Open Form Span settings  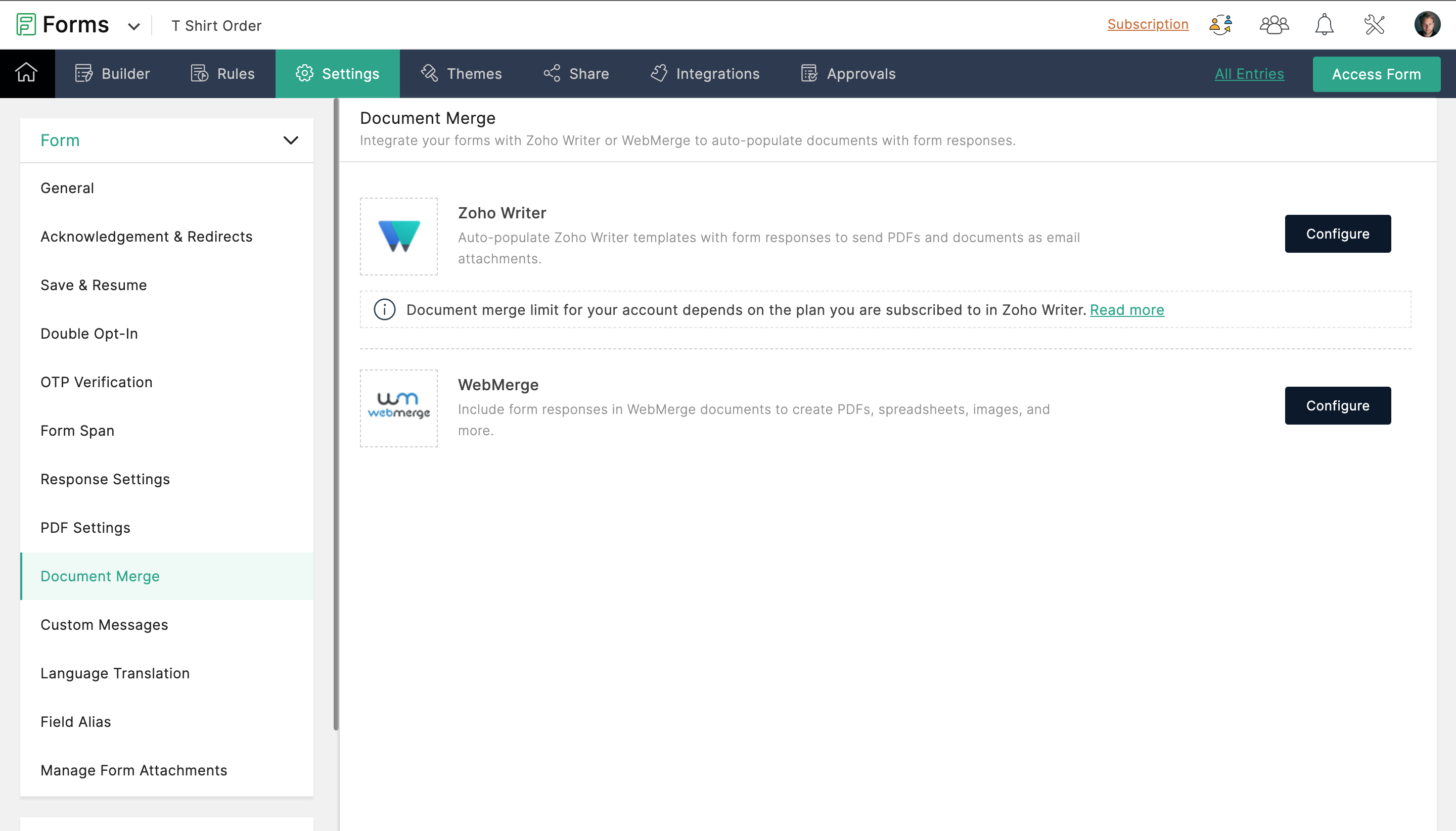click(167, 430)
